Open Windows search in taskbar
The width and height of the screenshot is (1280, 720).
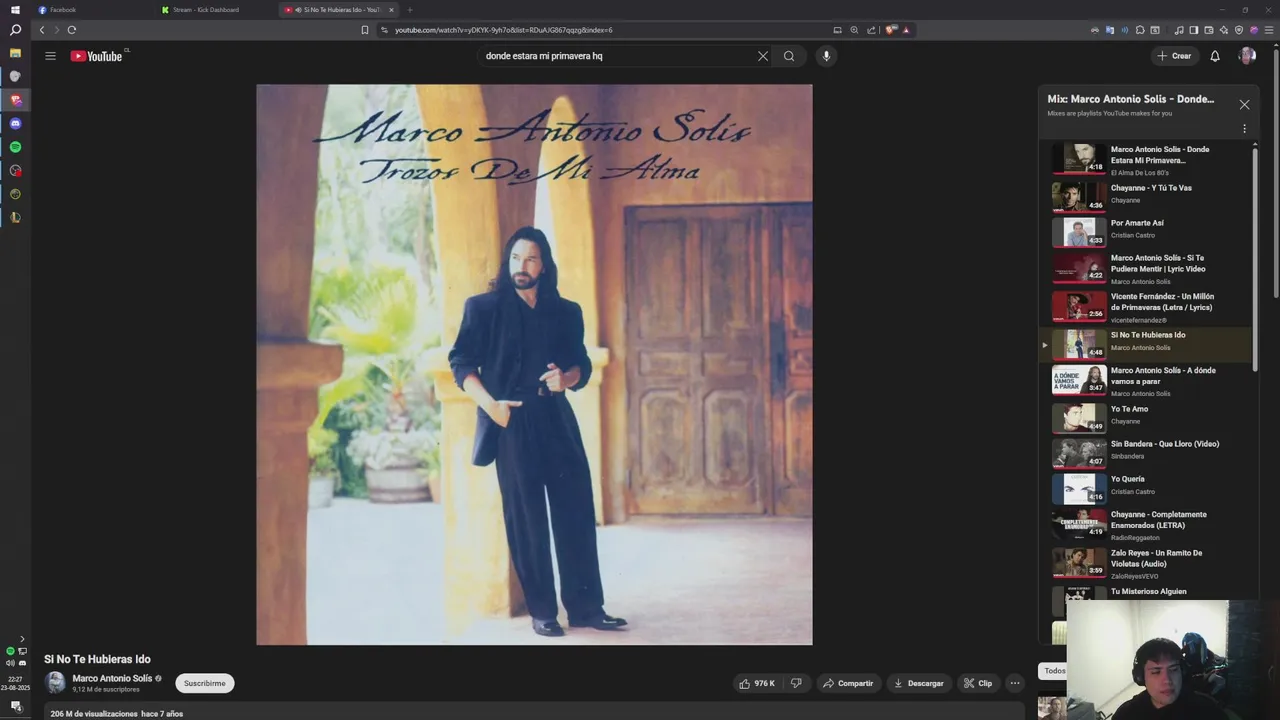click(x=15, y=30)
